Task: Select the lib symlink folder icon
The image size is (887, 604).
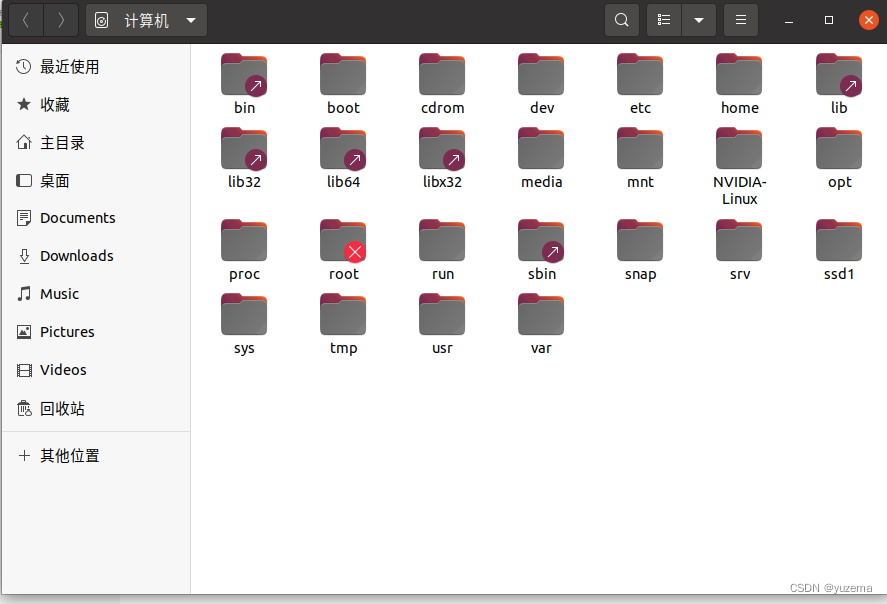Action: click(x=839, y=74)
